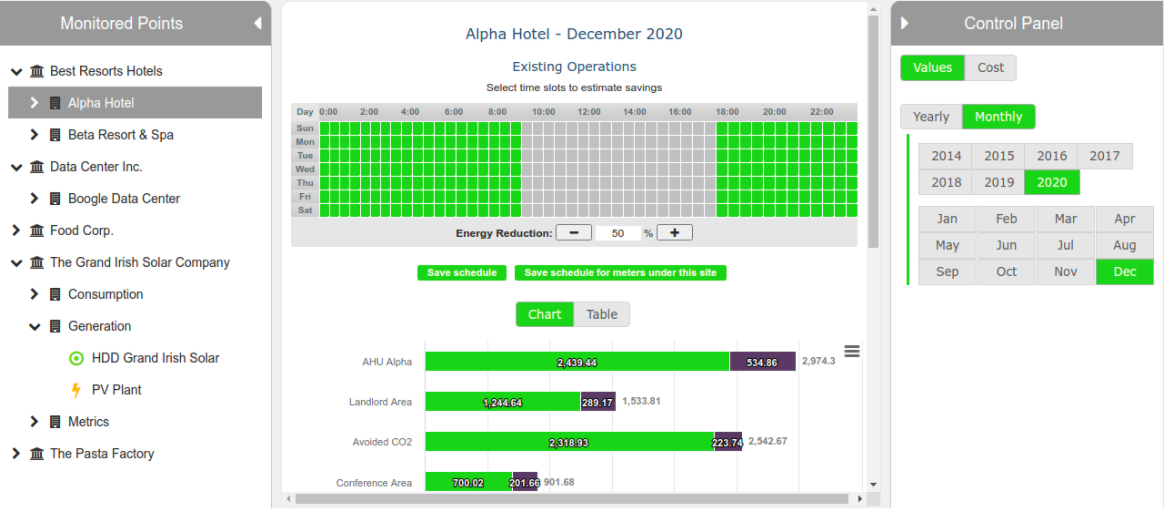Select year 2019 tab
The height and width of the screenshot is (518, 1165).
coord(998,182)
